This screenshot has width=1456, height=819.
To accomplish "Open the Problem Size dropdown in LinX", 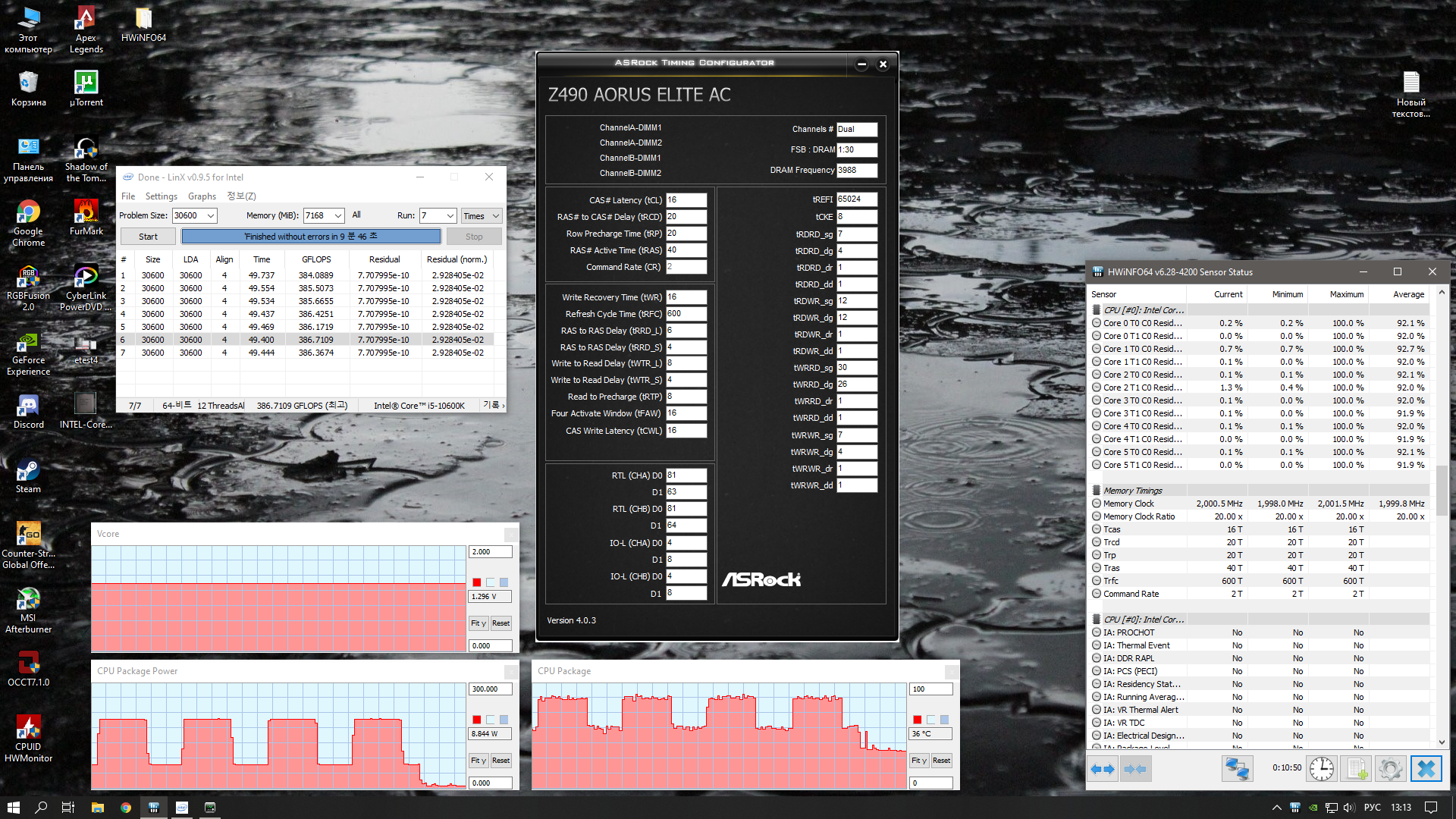I will 211,216.
